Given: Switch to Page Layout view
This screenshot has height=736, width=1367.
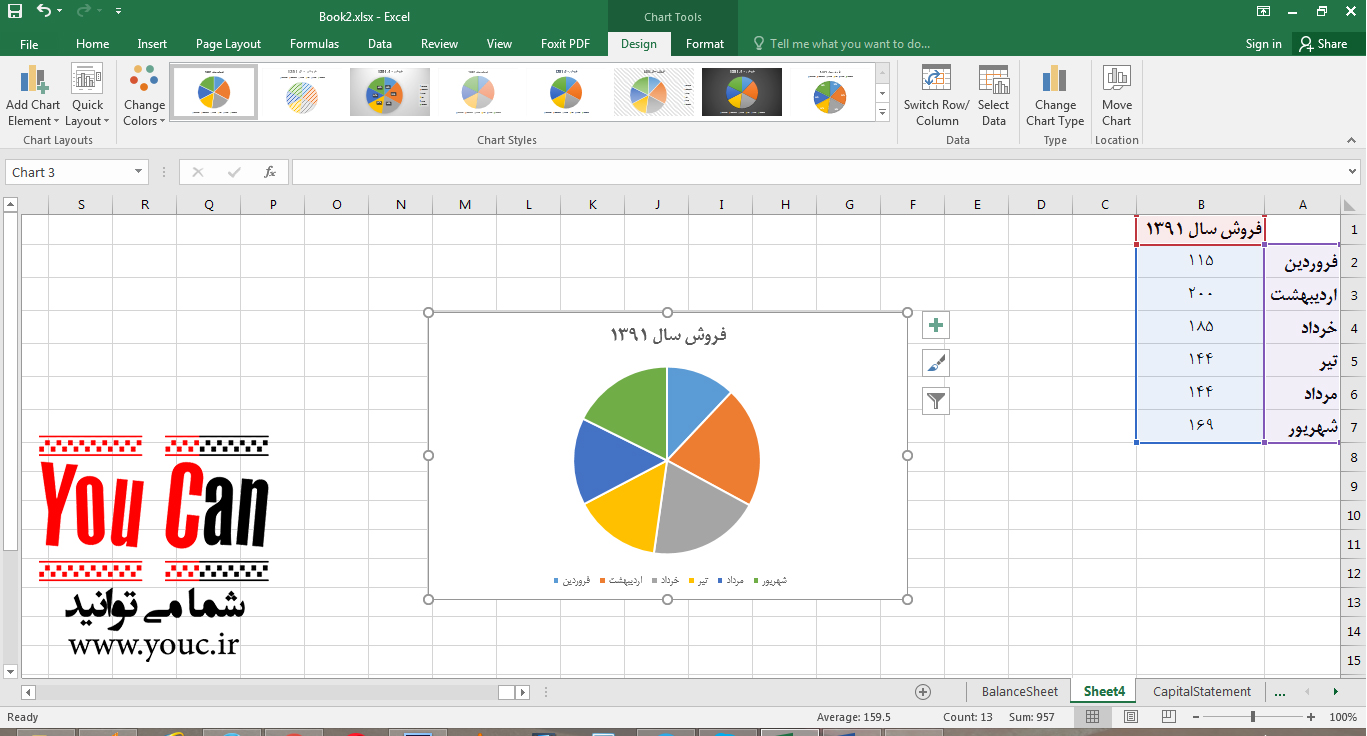Looking at the screenshot, I should point(1131,717).
